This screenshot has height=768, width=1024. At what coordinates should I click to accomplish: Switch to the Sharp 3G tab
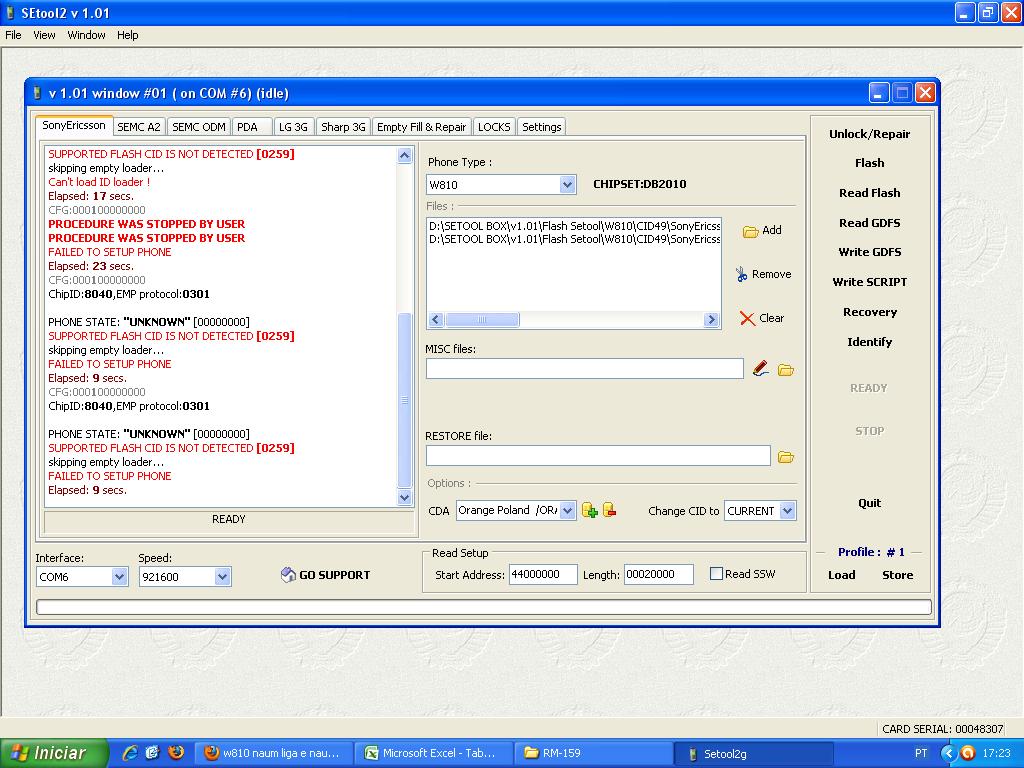click(x=344, y=127)
